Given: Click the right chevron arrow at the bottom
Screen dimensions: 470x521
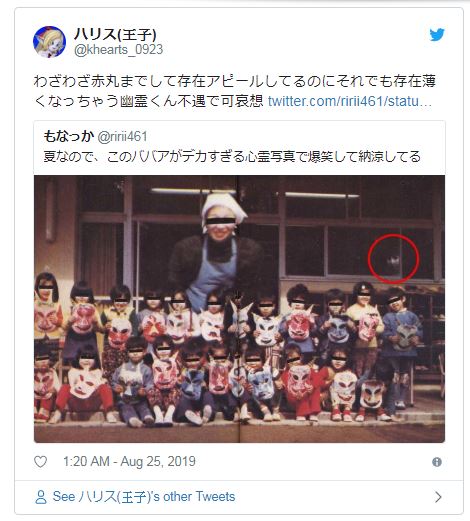Looking at the screenshot, I should (438, 497).
